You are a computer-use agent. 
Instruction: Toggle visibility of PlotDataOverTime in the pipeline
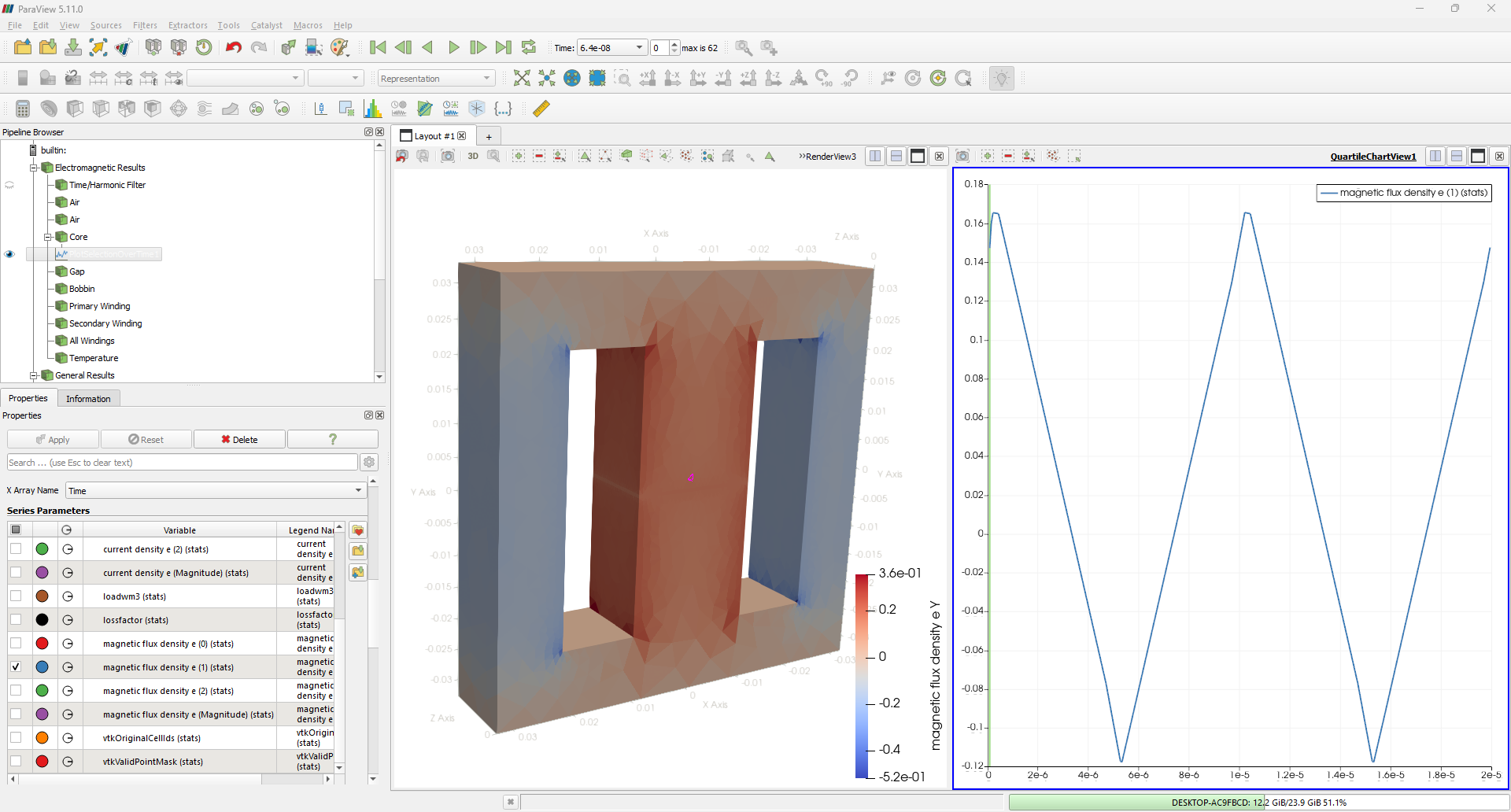click(x=9, y=253)
